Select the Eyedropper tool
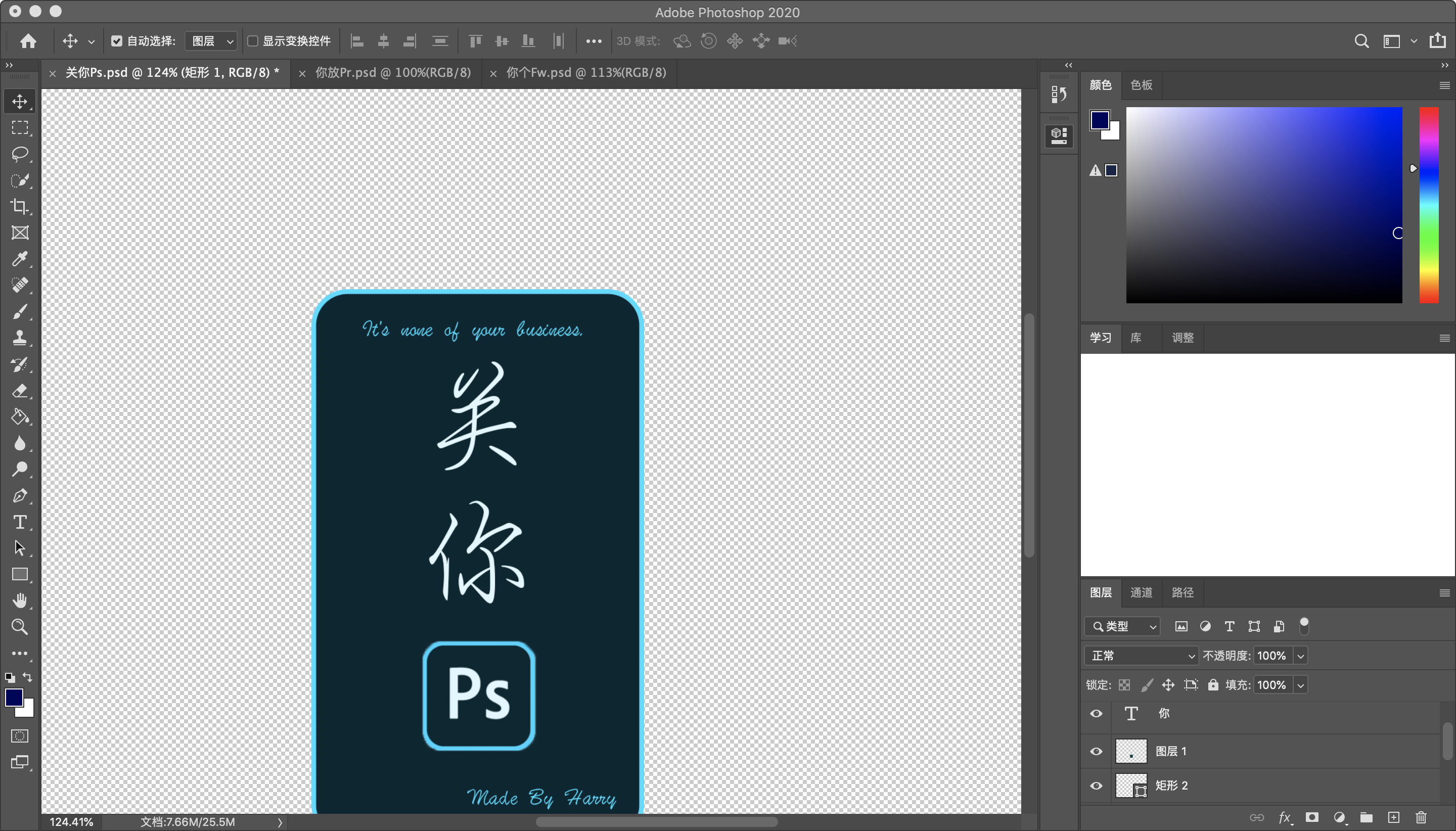The image size is (1456, 831). pos(20,259)
